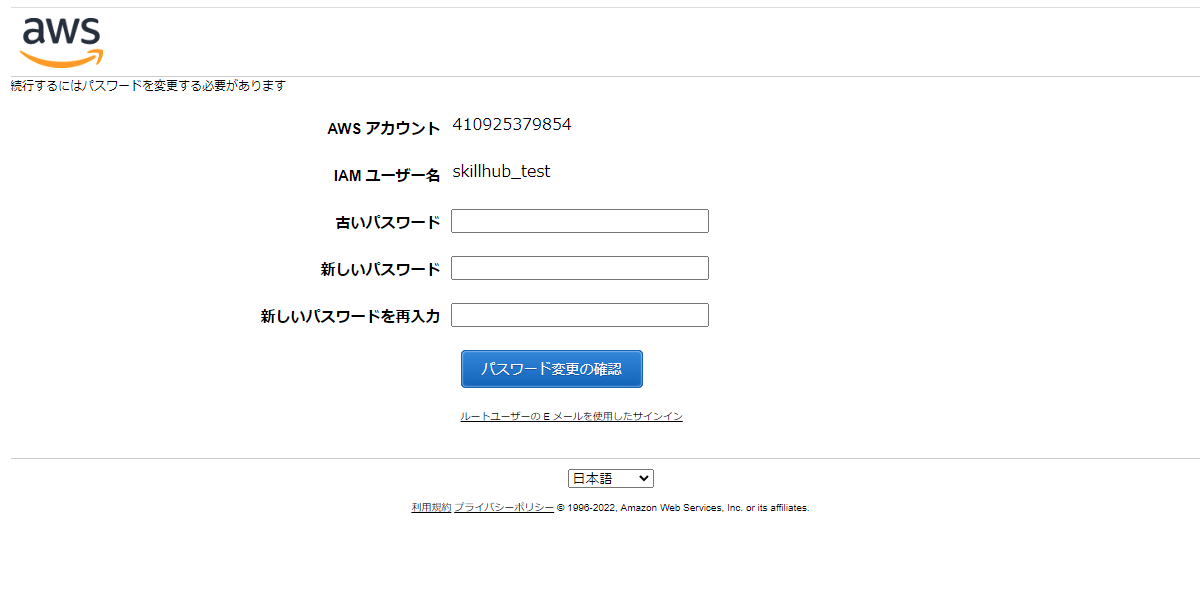Click the IAM ユーザー名 label
Image resolution: width=1200 pixels, height=600 pixels.
click(387, 176)
